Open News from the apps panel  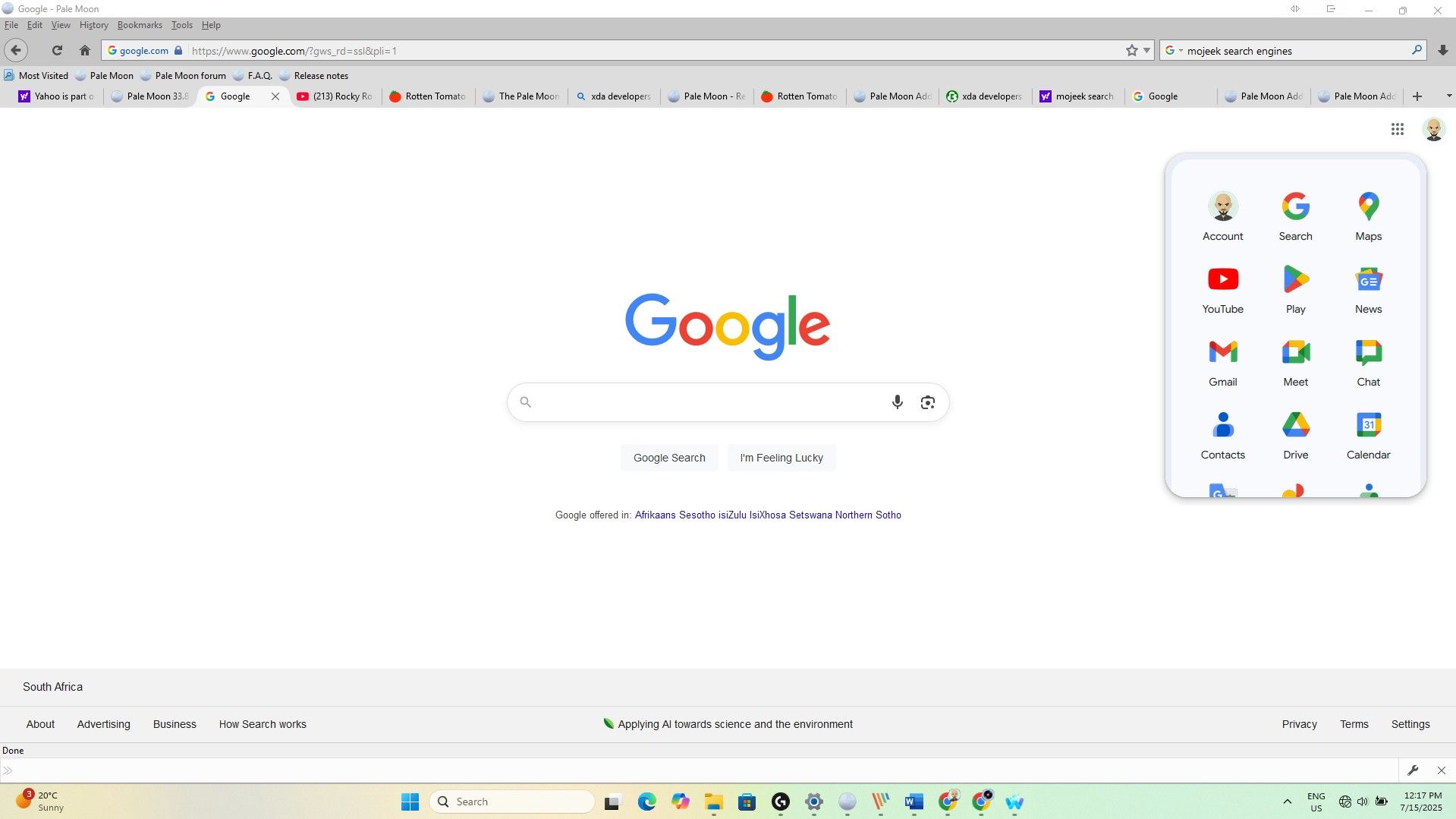click(1368, 290)
